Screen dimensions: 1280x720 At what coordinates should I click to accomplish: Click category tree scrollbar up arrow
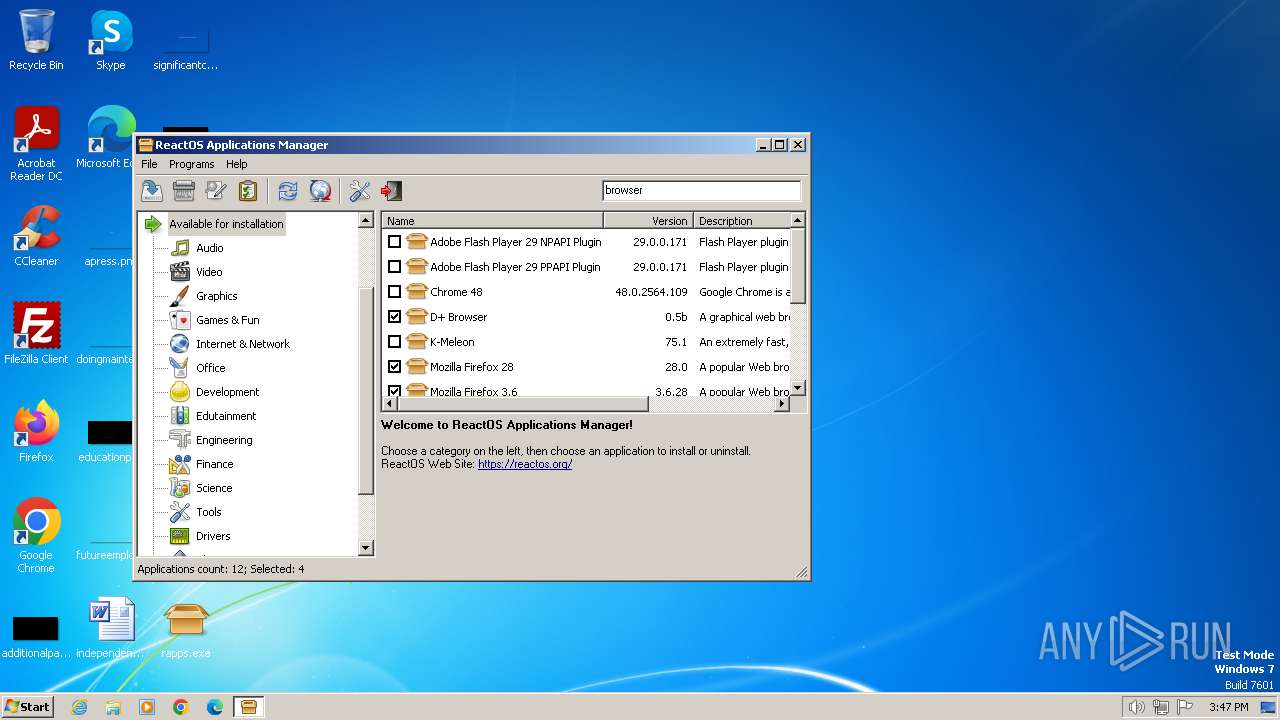(365, 220)
